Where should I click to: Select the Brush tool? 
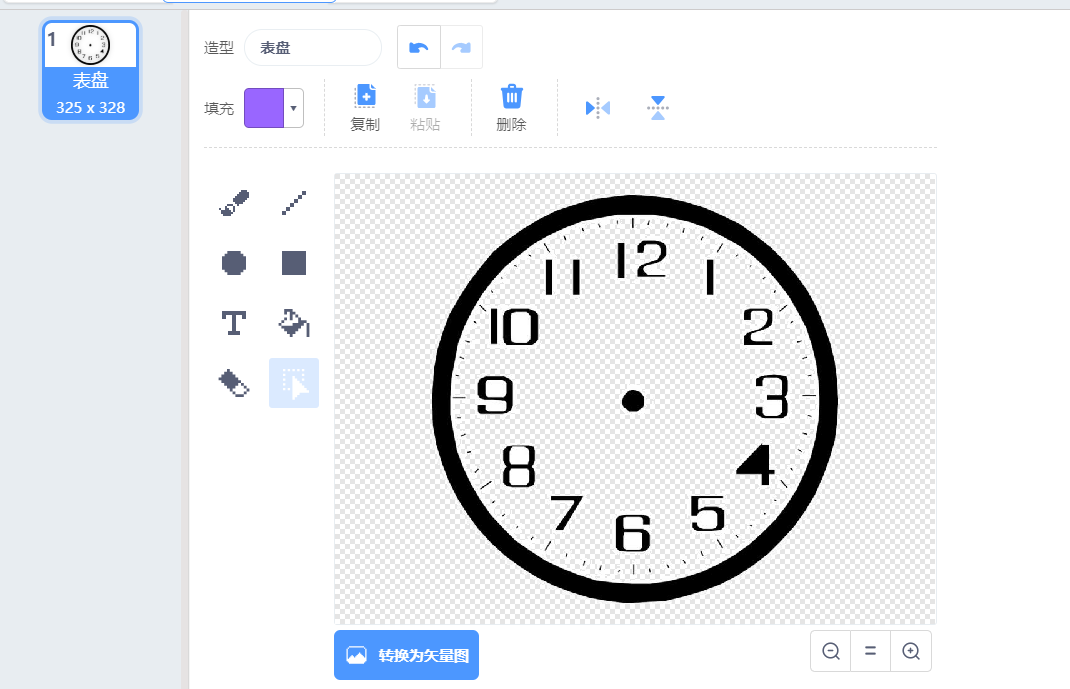pyautogui.click(x=234, y=204)
